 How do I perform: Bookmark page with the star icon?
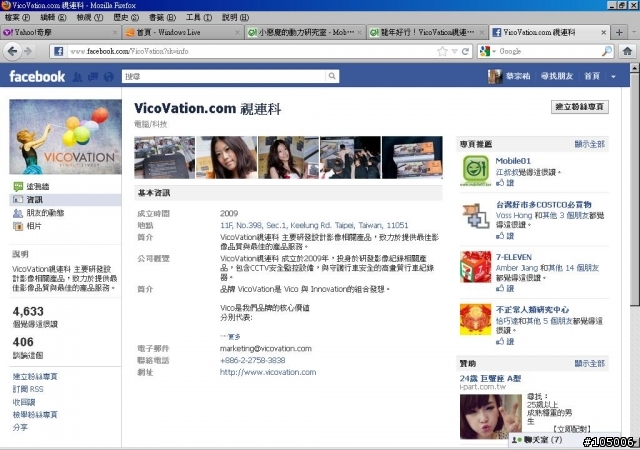point(442,51)
